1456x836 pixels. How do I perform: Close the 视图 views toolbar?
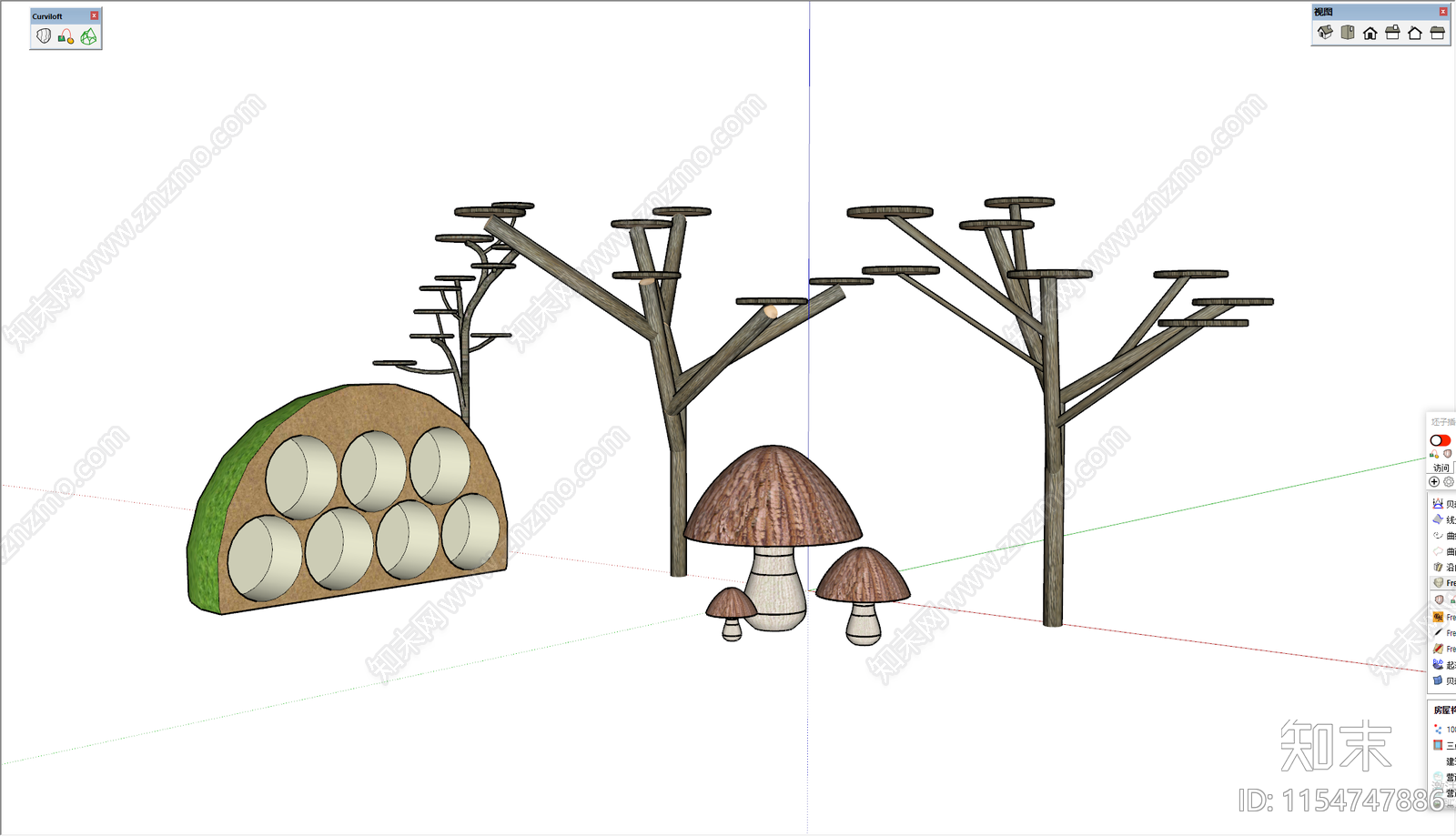tap(1443, 12)
